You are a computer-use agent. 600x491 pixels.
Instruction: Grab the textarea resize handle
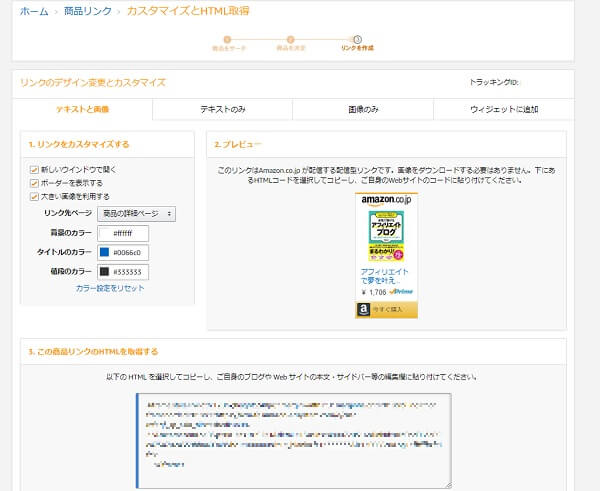[448, 484]
